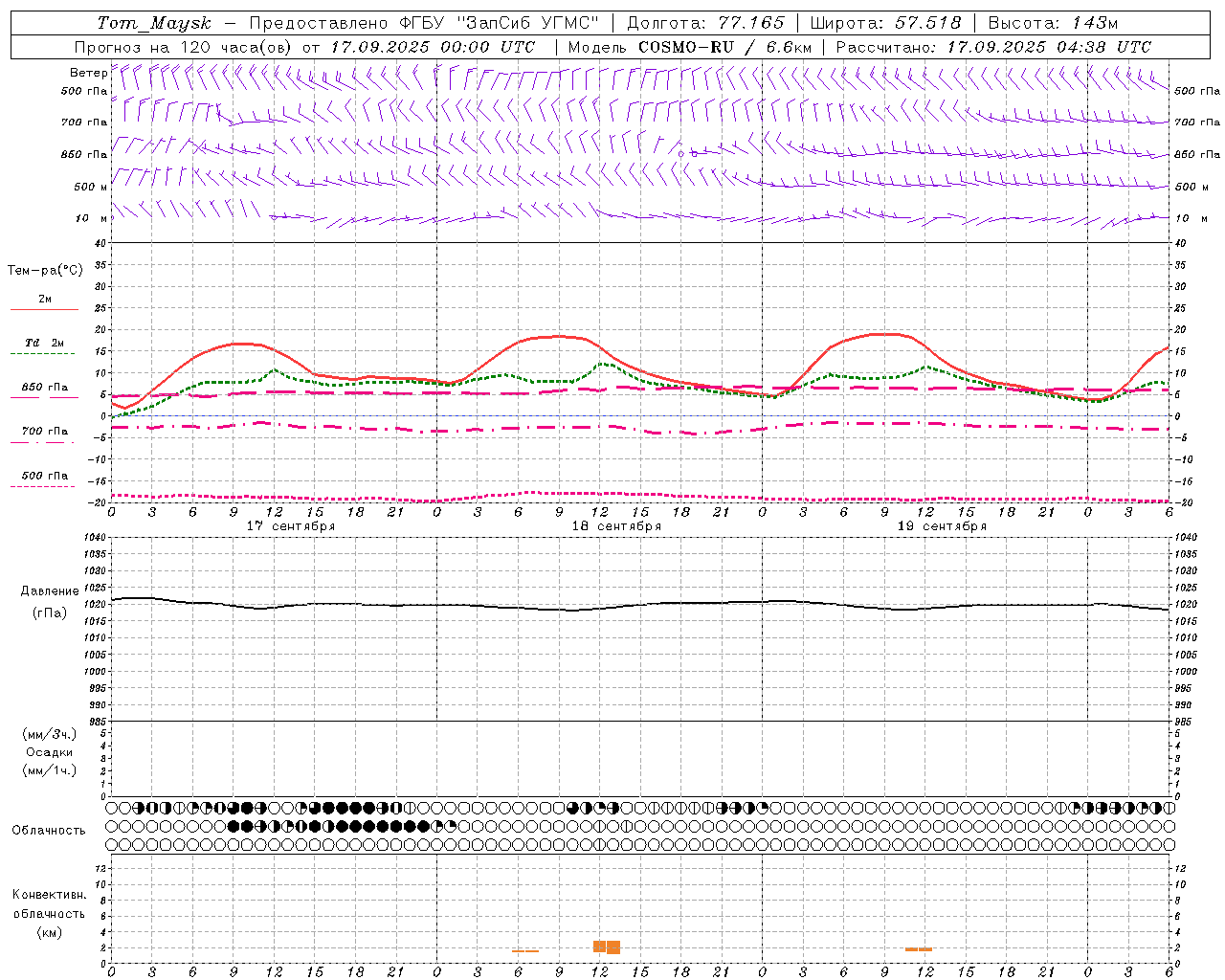Click the Давление panel label

coord(50,590)
